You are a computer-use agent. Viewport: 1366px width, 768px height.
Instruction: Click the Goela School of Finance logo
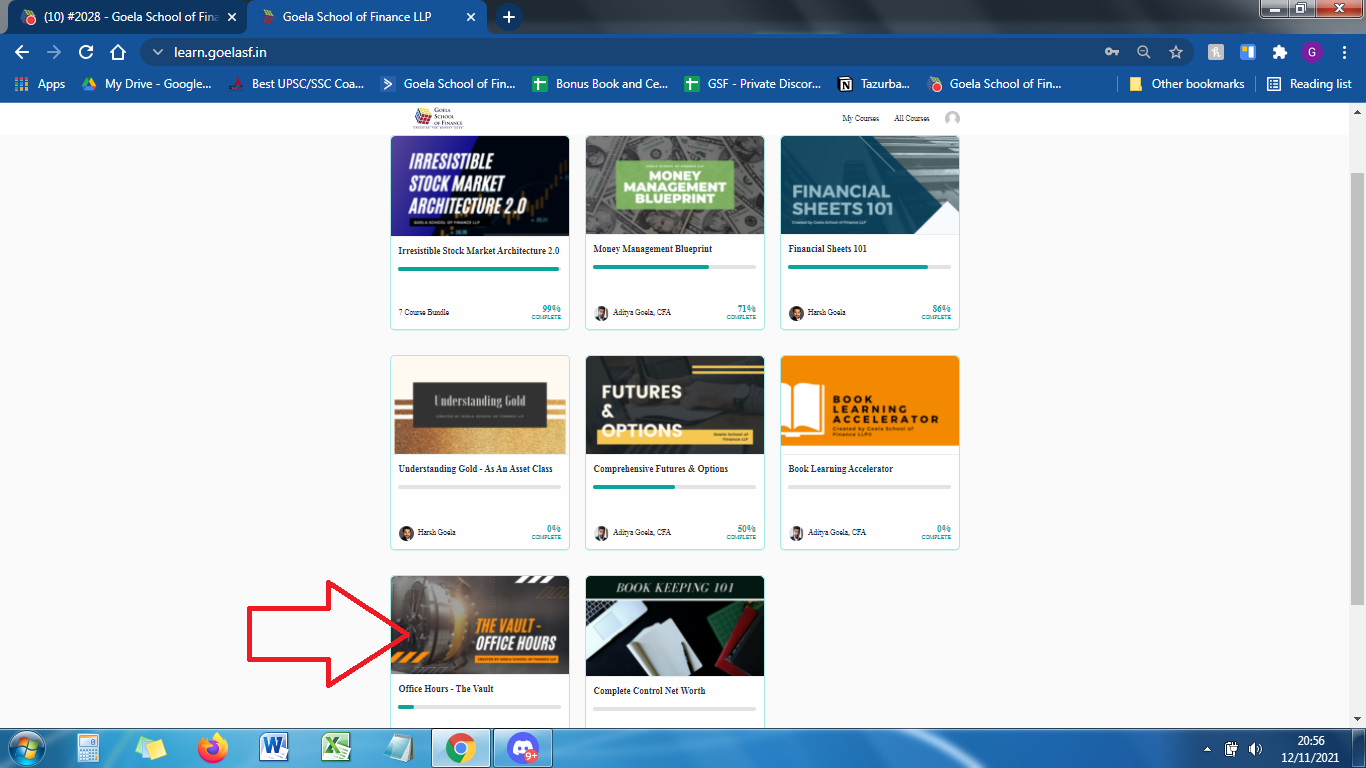pos(439,118)
